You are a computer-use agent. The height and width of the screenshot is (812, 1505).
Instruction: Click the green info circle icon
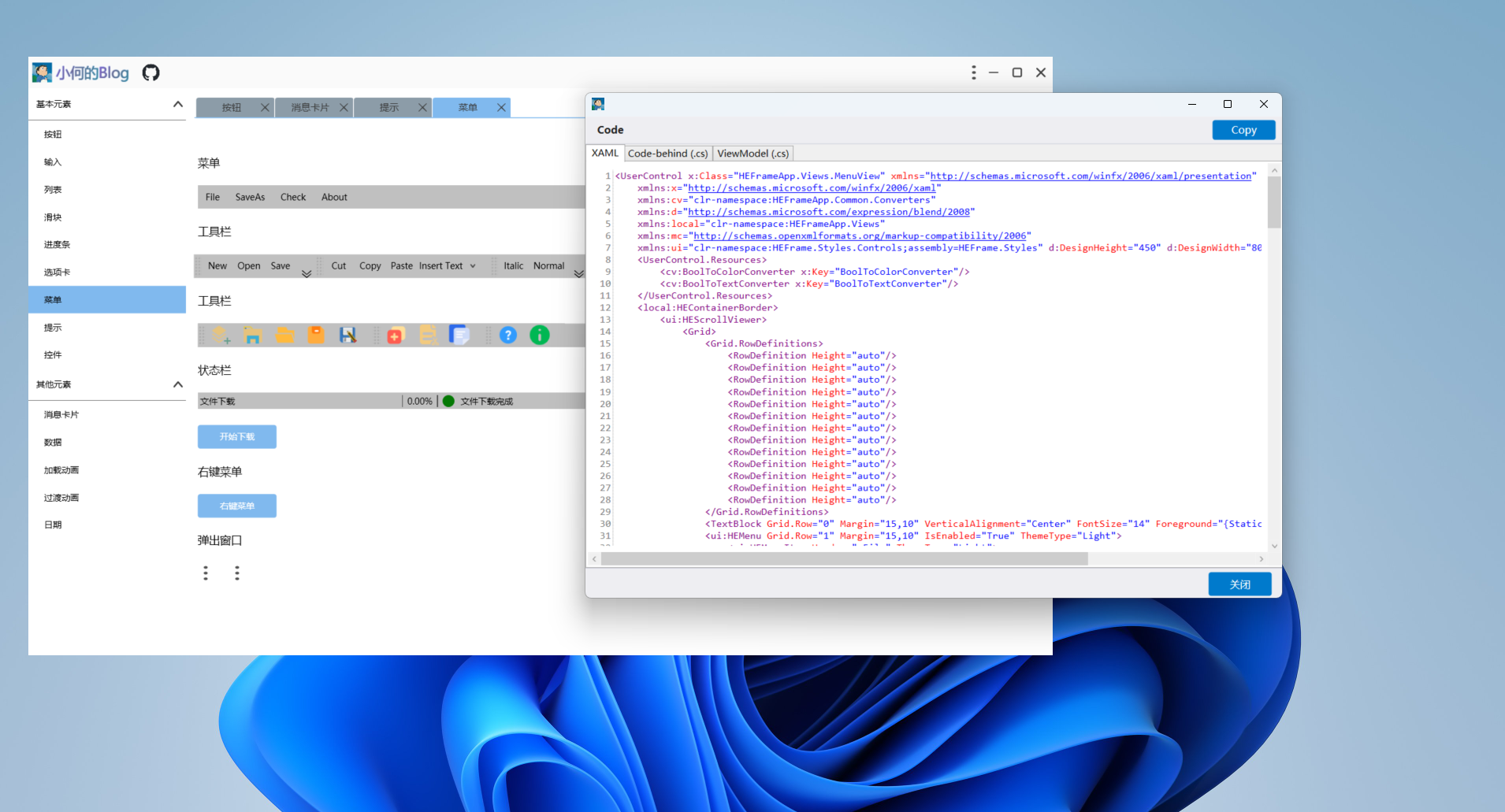coord(540,336)
